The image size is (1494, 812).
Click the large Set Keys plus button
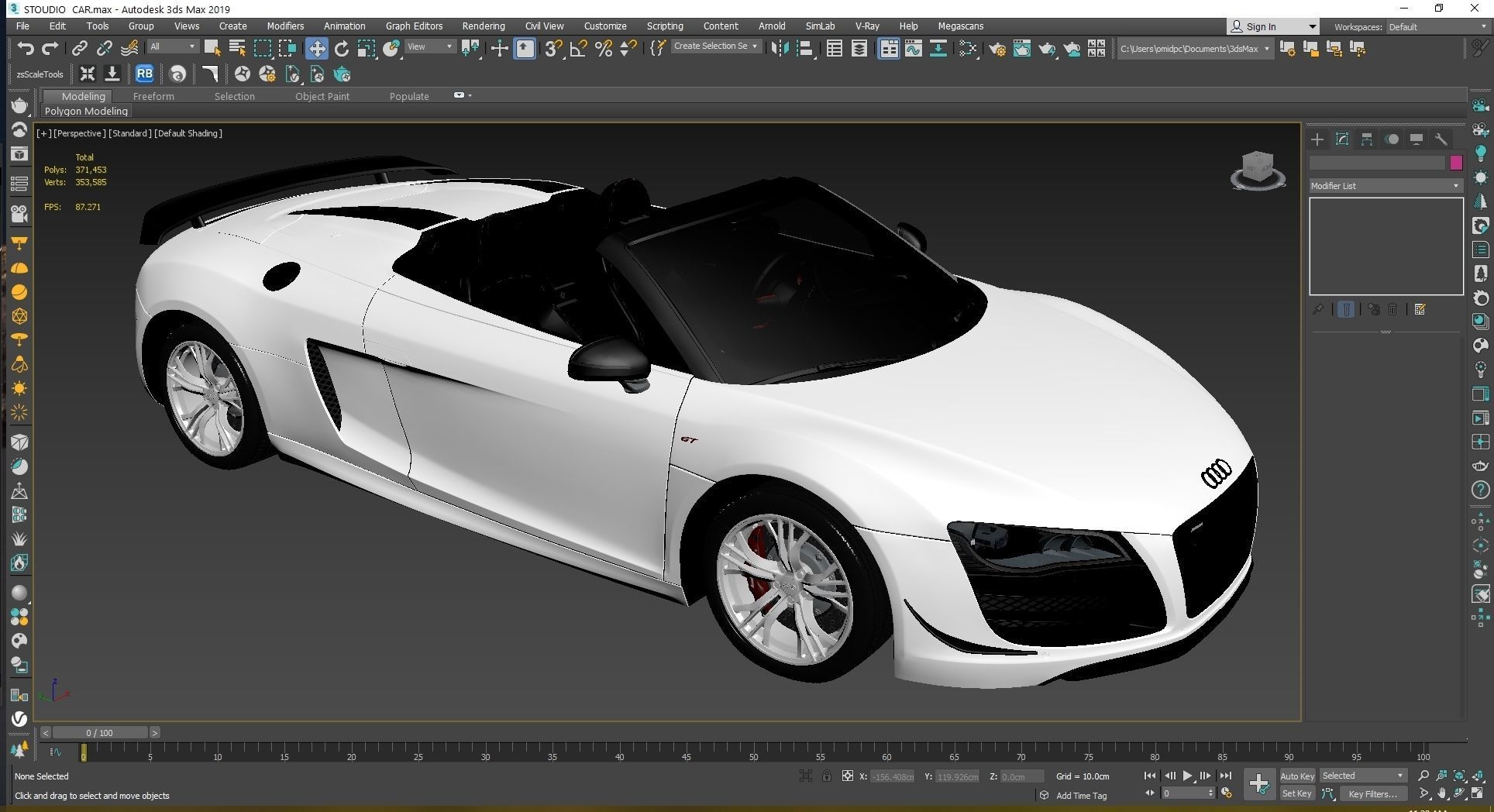click(1259, 784)
